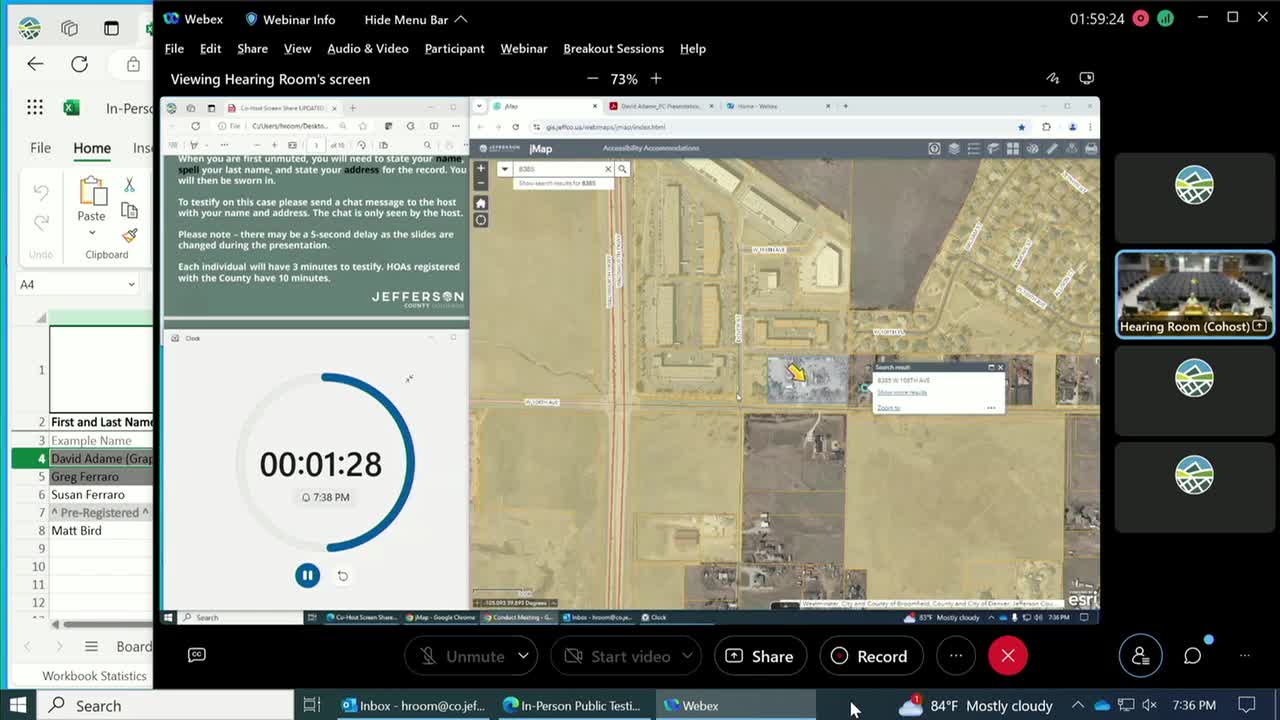
Task: Click the Record button
Action: (869, 656)
